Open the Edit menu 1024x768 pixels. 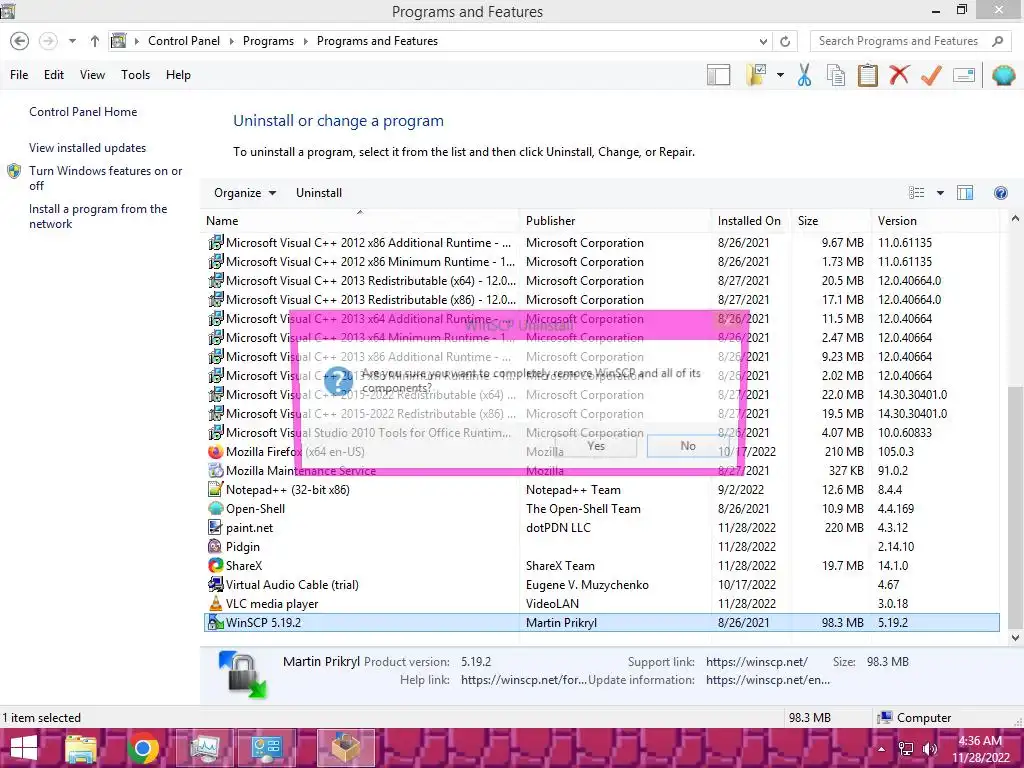click(54, 75)
